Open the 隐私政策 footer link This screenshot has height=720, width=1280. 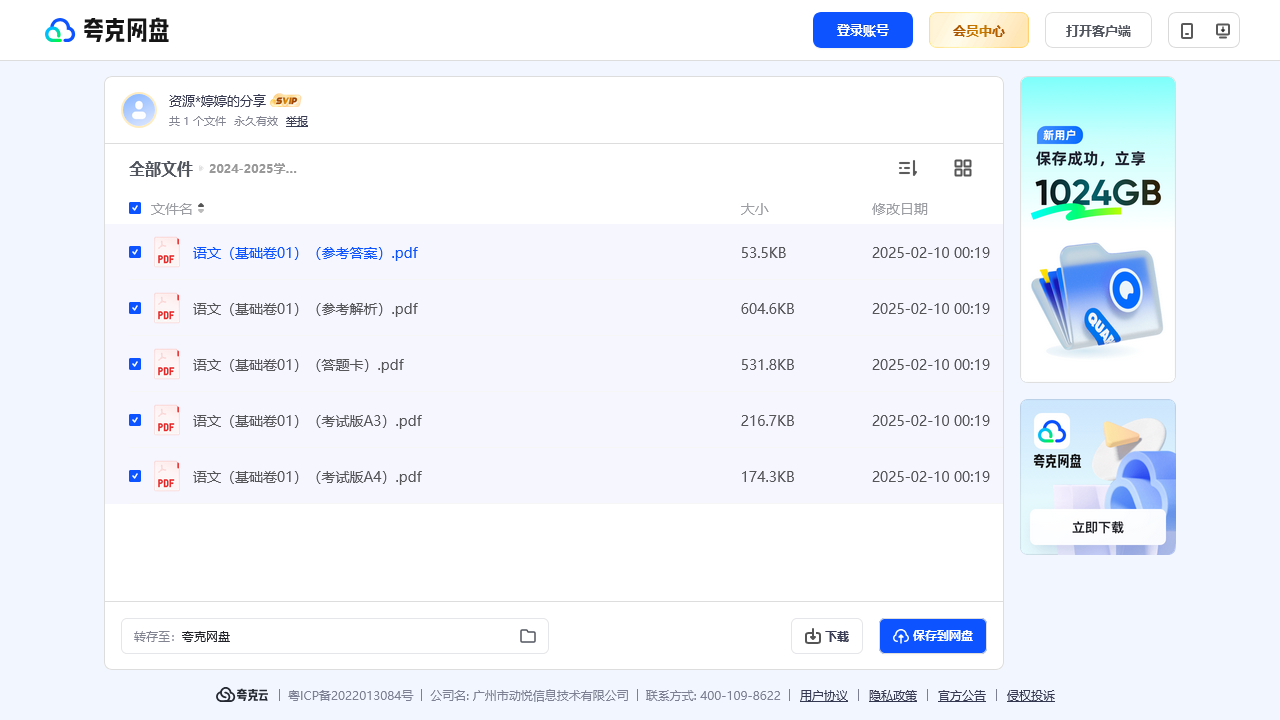[893, 696]
